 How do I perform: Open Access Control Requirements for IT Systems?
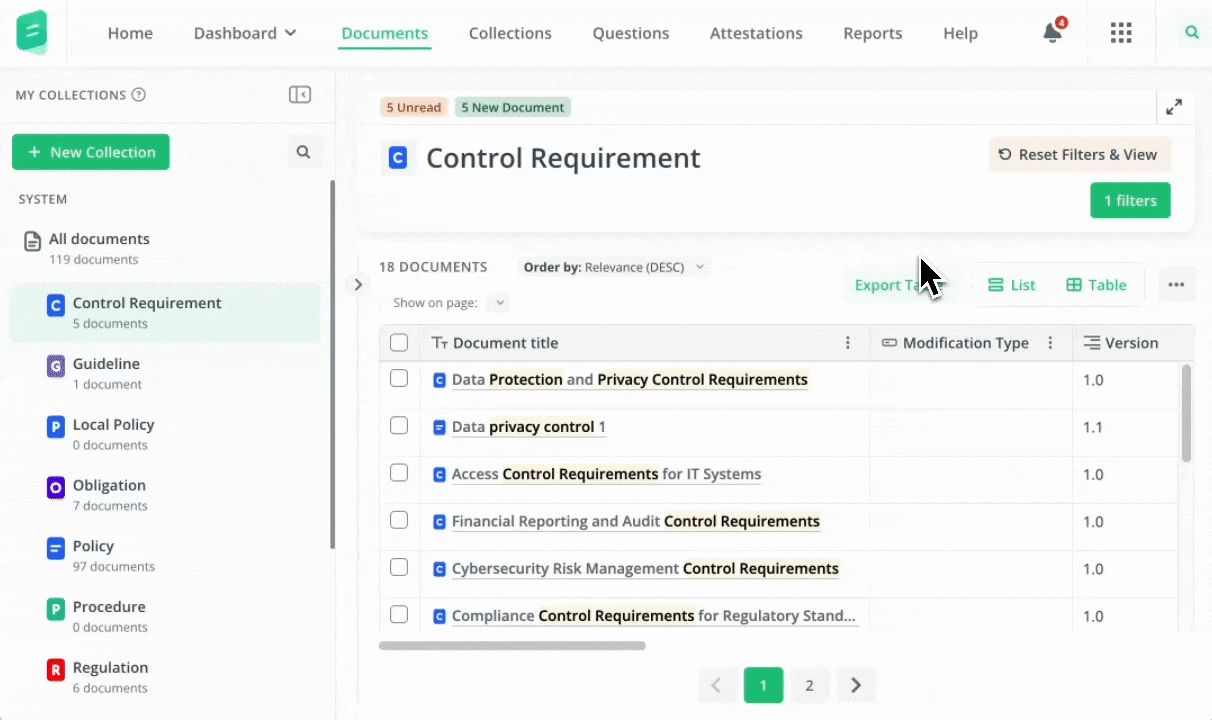(x=606, y=474)
